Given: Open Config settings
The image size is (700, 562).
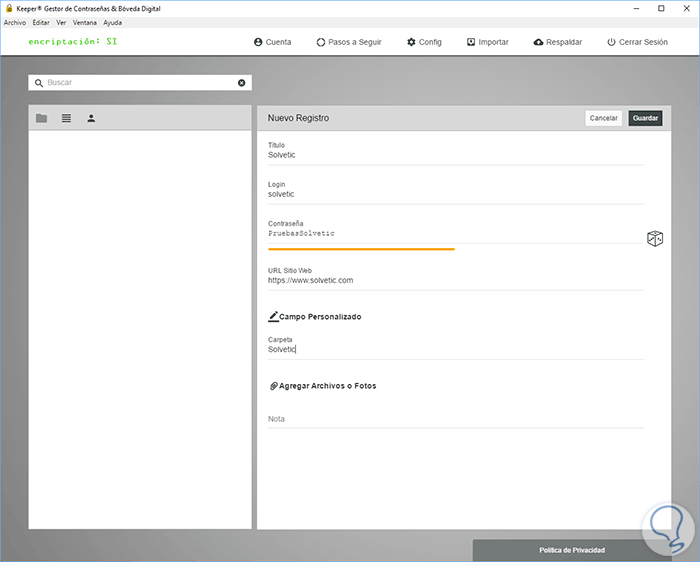Looking at the screenshot, I should pos(424,42).
